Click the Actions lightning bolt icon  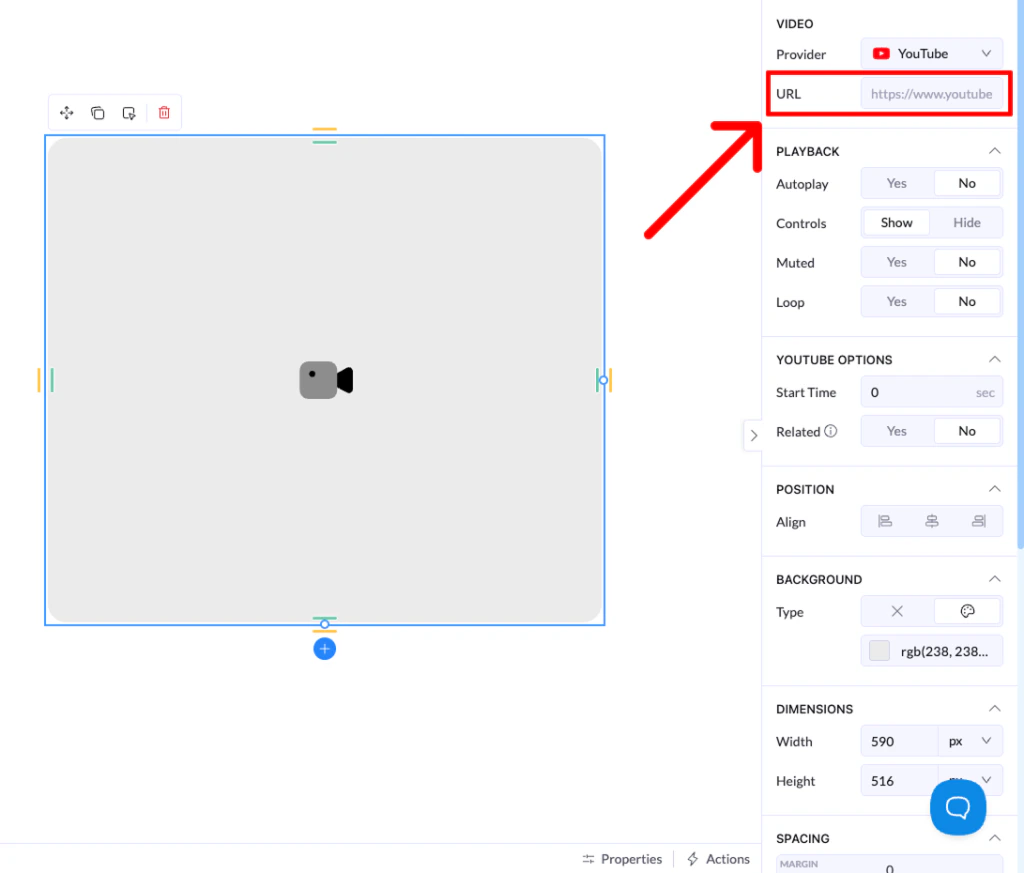[693, 859]
